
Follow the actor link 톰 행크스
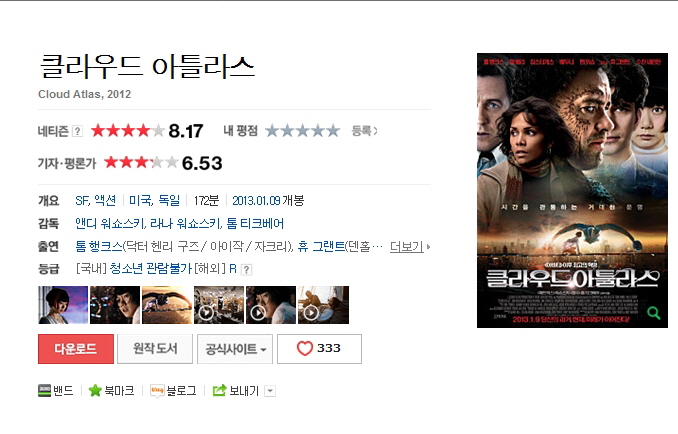[99, 246]
